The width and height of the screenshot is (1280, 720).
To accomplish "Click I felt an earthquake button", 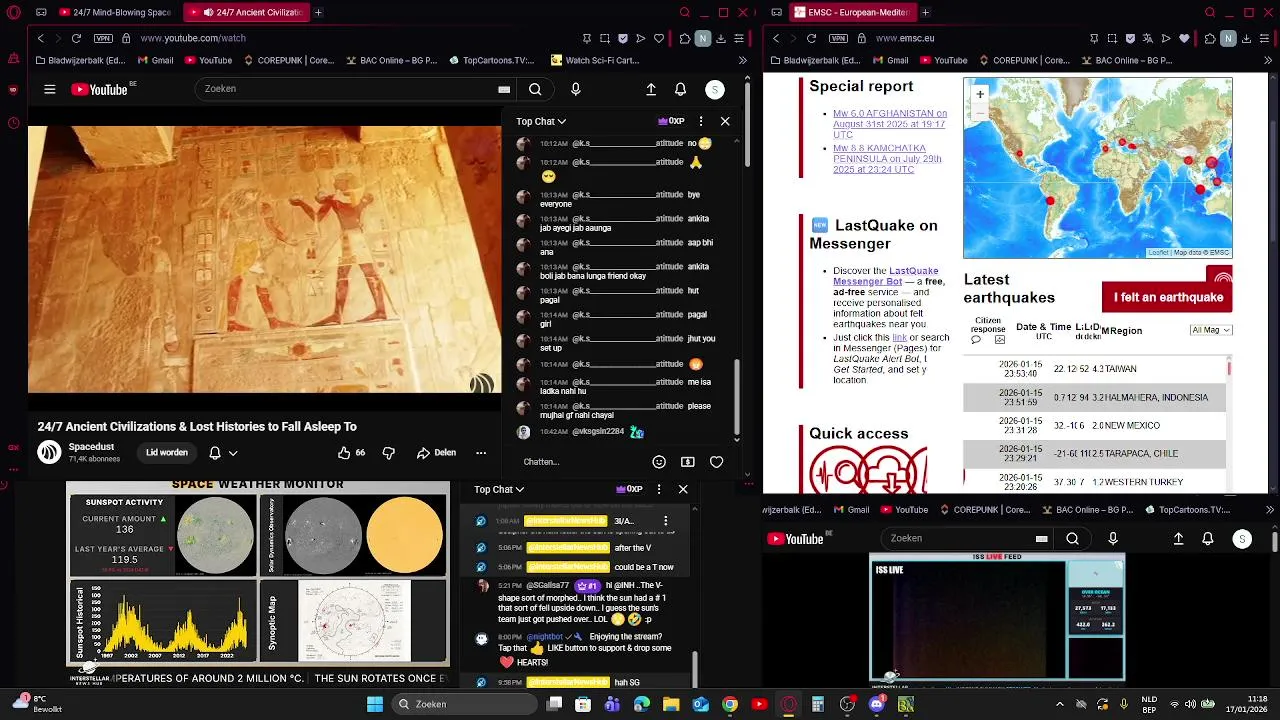I will [x=1168, y=297].
